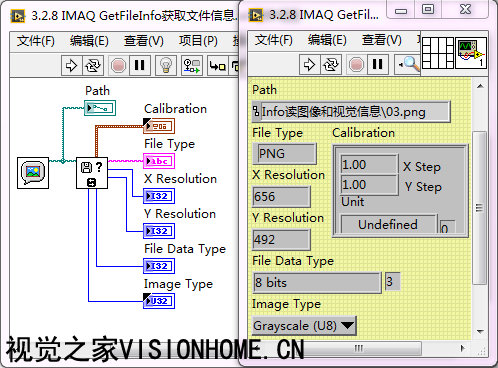Open 查看(V) menu in front panel window
This screenshot has width=498, height=368.
tap(382, 40)
